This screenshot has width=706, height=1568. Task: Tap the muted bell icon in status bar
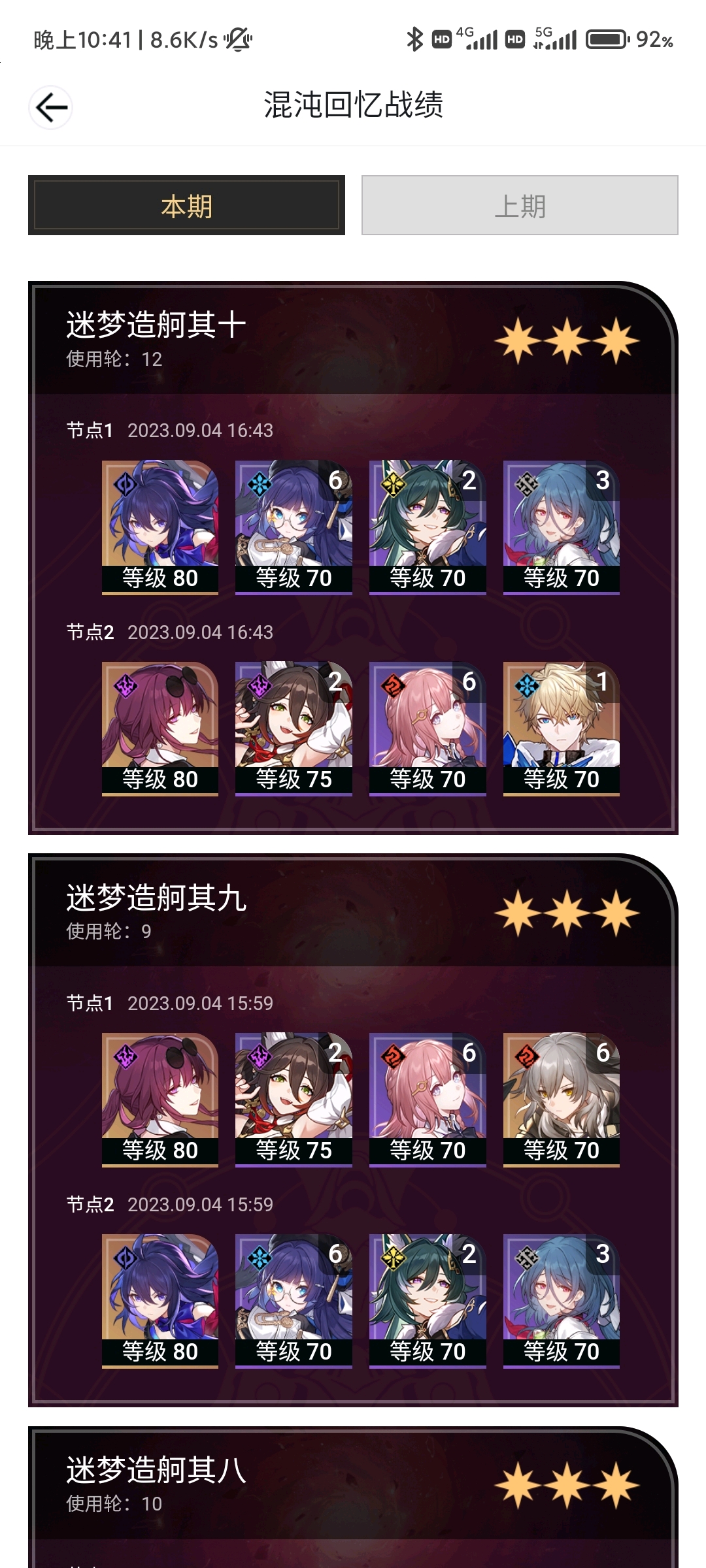point(239,40)
